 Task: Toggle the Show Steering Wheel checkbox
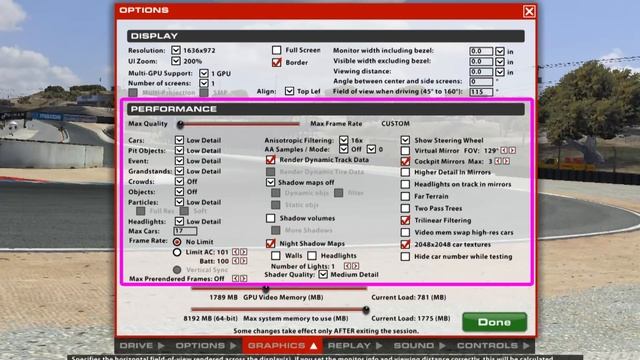(x=405, y=140)
